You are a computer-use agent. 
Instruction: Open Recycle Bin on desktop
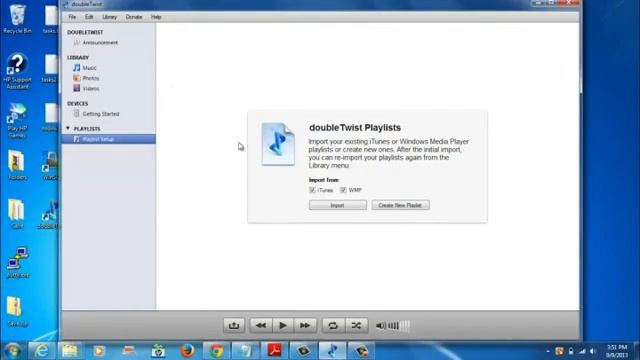pyautogui.click(x=17, y=19)
